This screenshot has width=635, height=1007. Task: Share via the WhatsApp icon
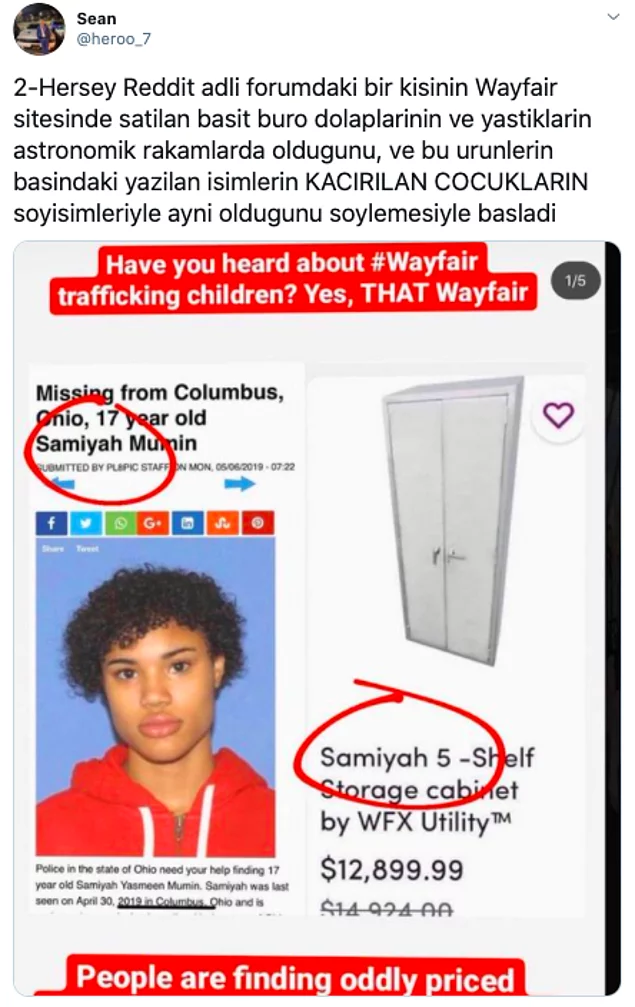120,523
